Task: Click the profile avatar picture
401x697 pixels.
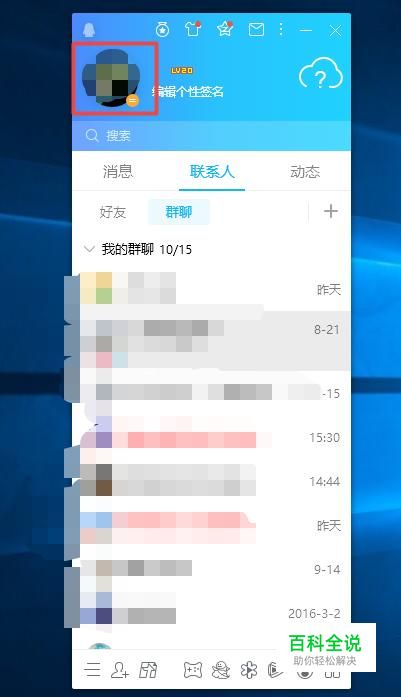Action: pos(112,78)
